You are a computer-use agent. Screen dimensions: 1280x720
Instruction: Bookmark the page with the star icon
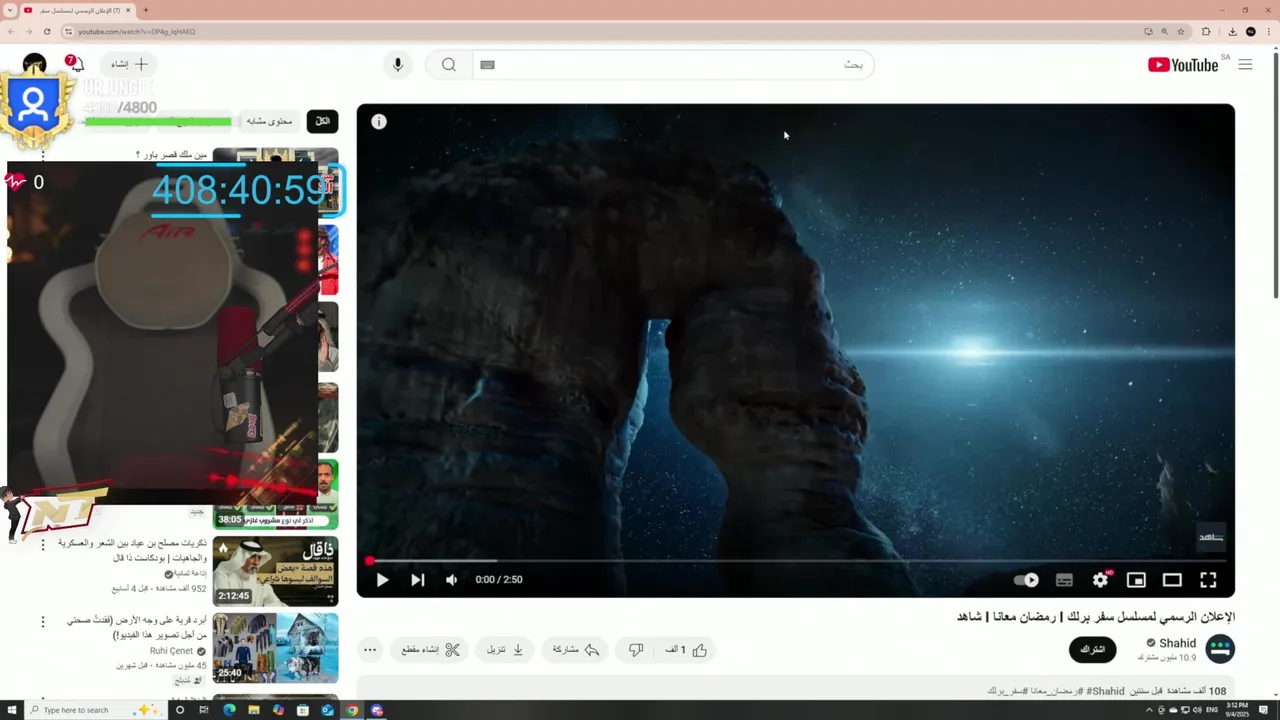coord(1180,31)
